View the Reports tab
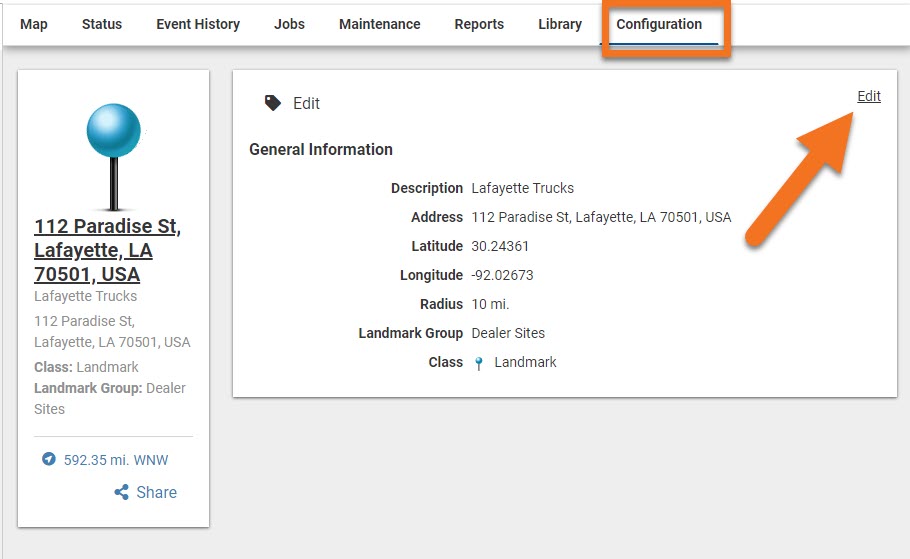910x559 pixels. click(479, 24)
